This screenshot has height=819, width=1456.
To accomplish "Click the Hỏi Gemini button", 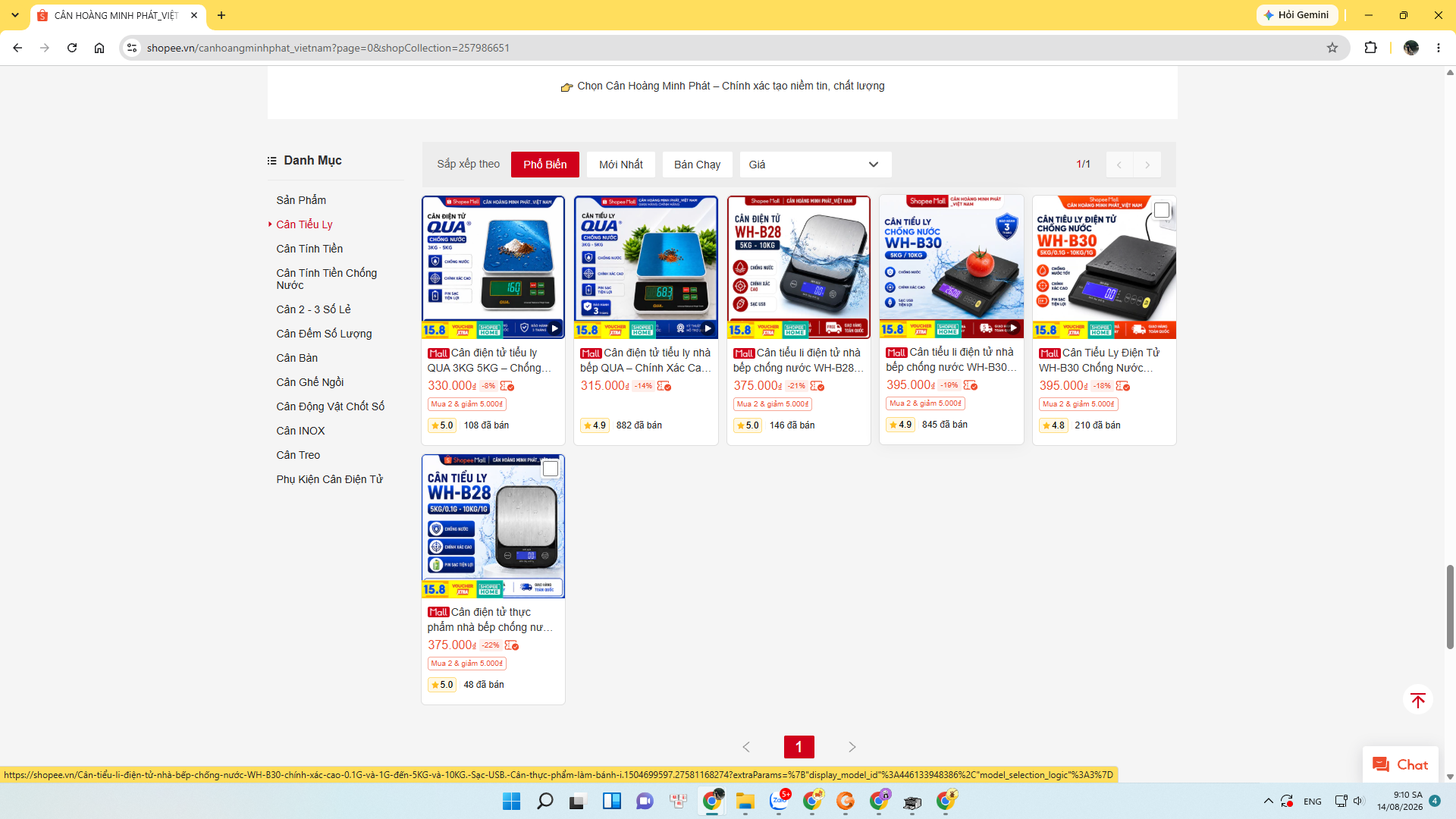I will 1297,15.
